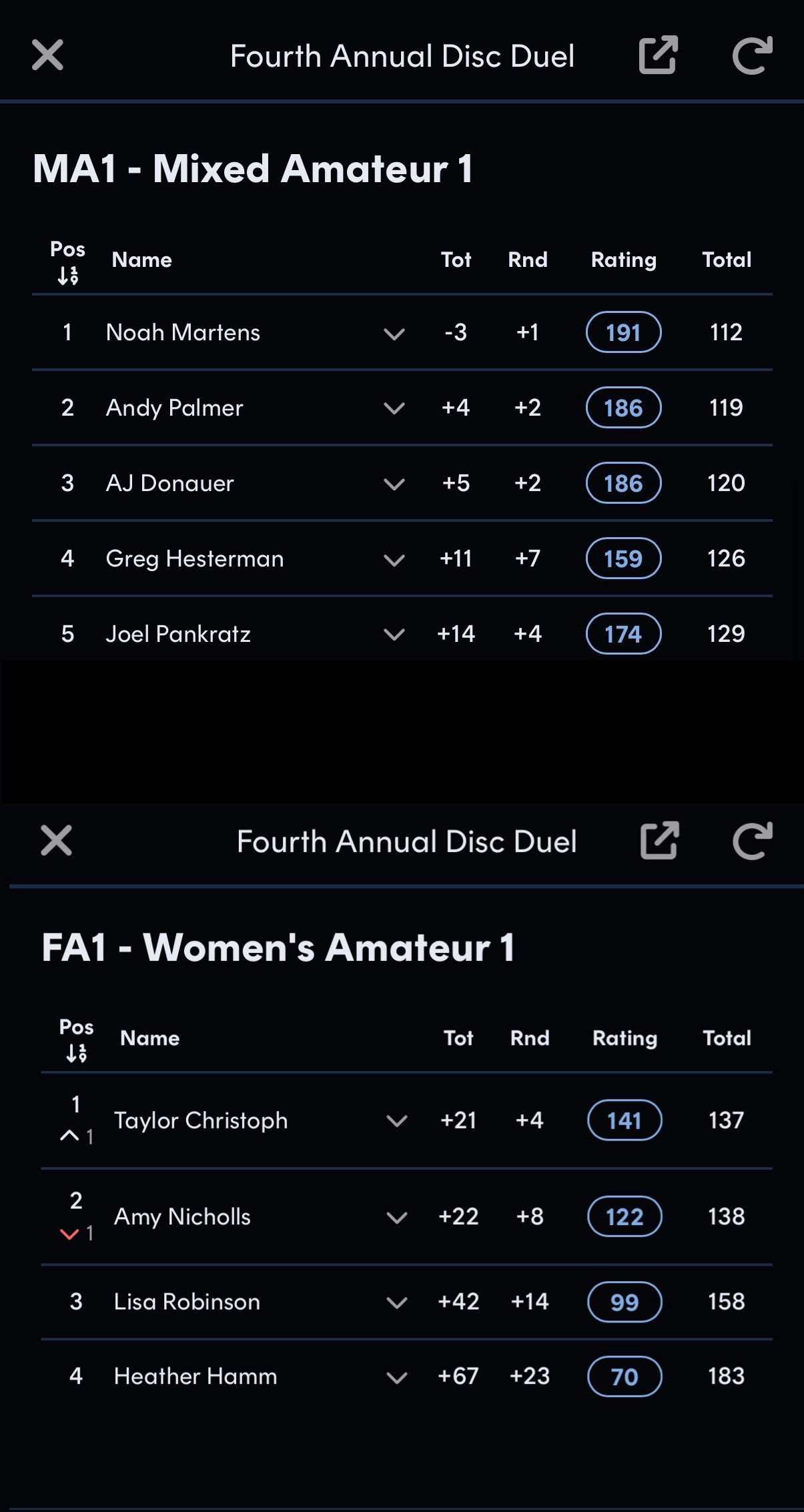The height and width of the screenshot is (1512, 804).
Task: Open FA1 leaderboard via external link icon
Action: click(659, 840)
